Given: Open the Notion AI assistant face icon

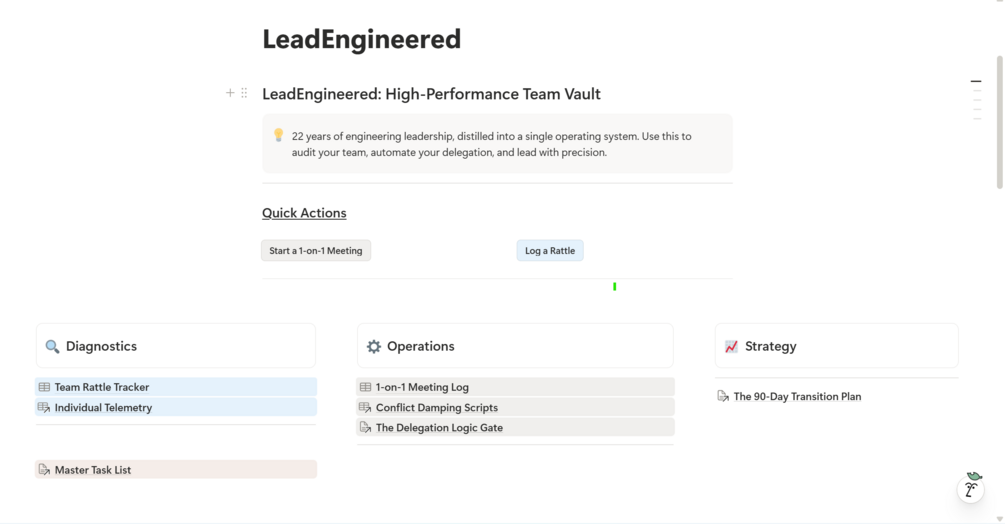Looking at the screenshot, I should coord(971,488).
